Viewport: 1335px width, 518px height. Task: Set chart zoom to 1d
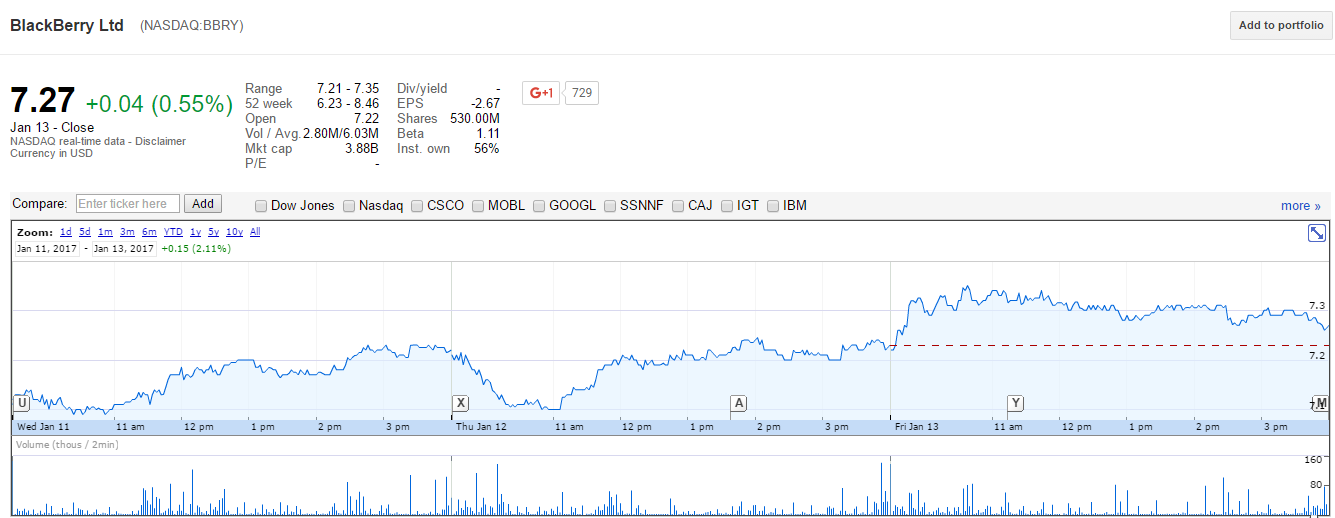point(66,232)
